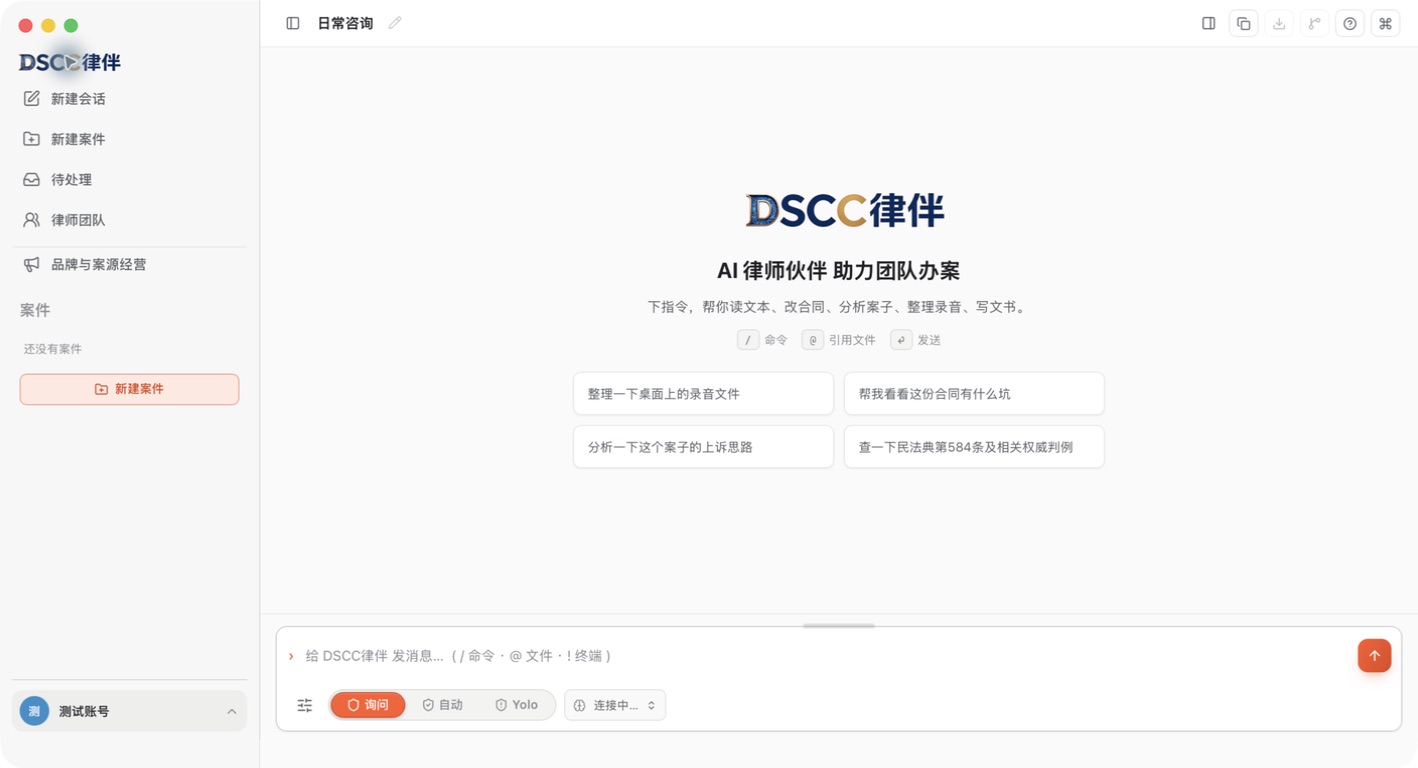Click the pencil icon beside 日常咨询
1418x768 pixels.
click(395, 23)
